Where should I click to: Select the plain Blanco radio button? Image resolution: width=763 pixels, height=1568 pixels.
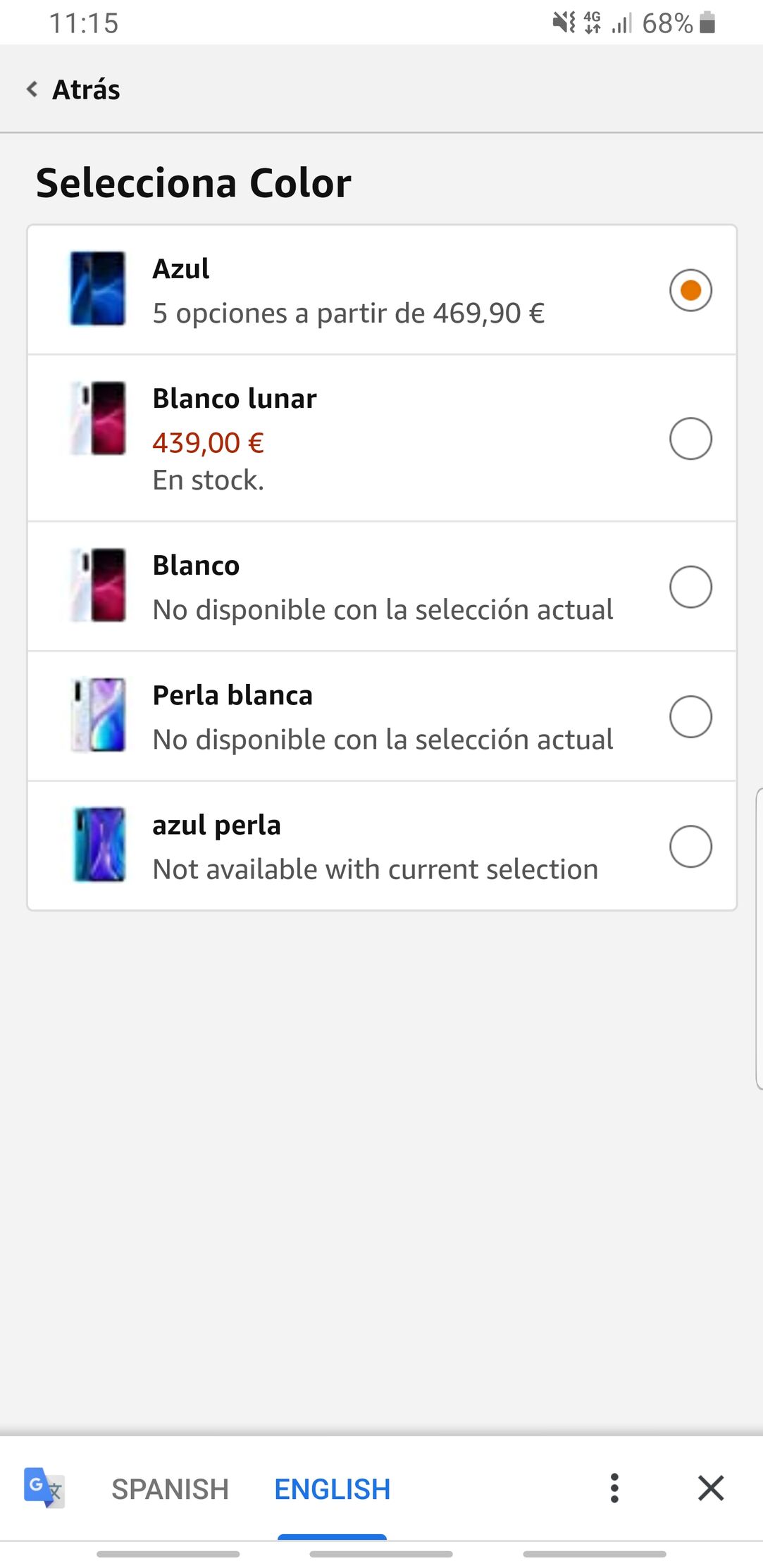tap(690, 587)
